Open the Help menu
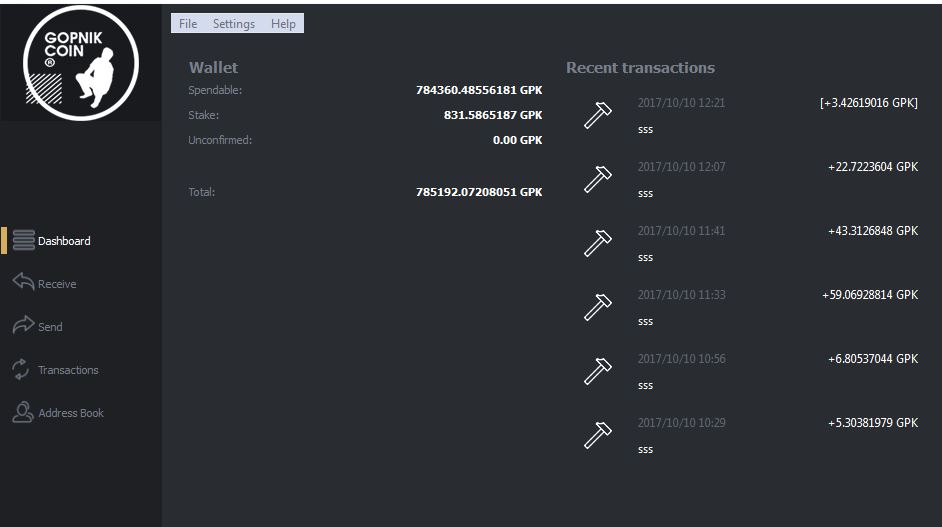 283,23
